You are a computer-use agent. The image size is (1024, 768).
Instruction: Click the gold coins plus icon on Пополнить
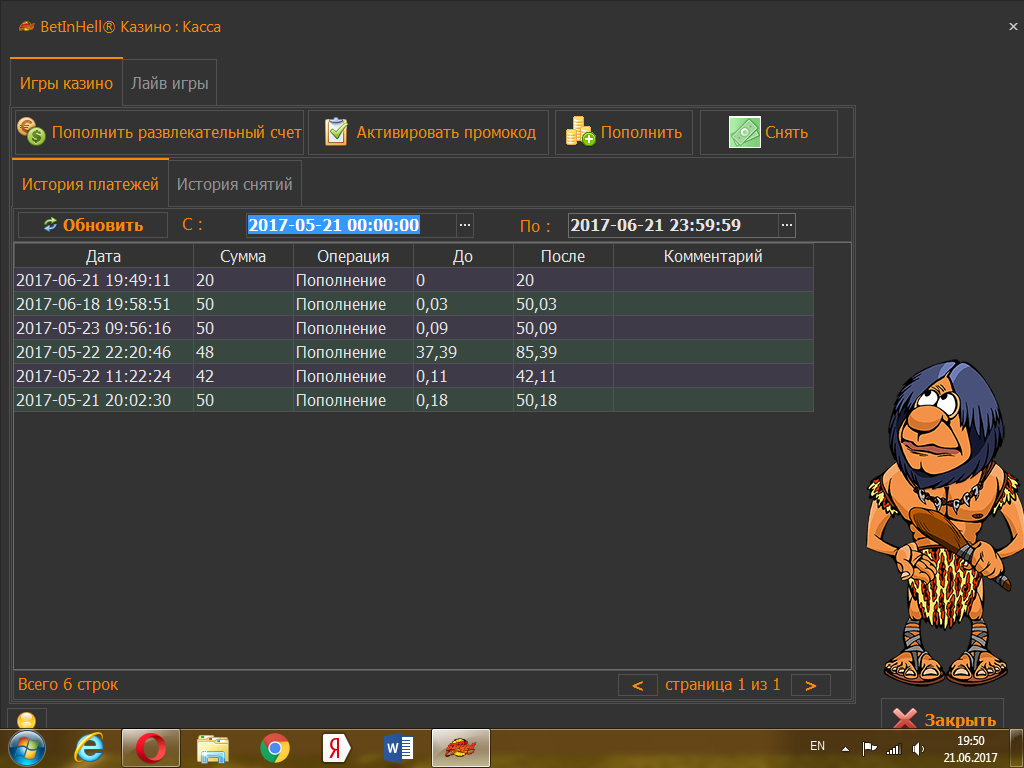580,131
